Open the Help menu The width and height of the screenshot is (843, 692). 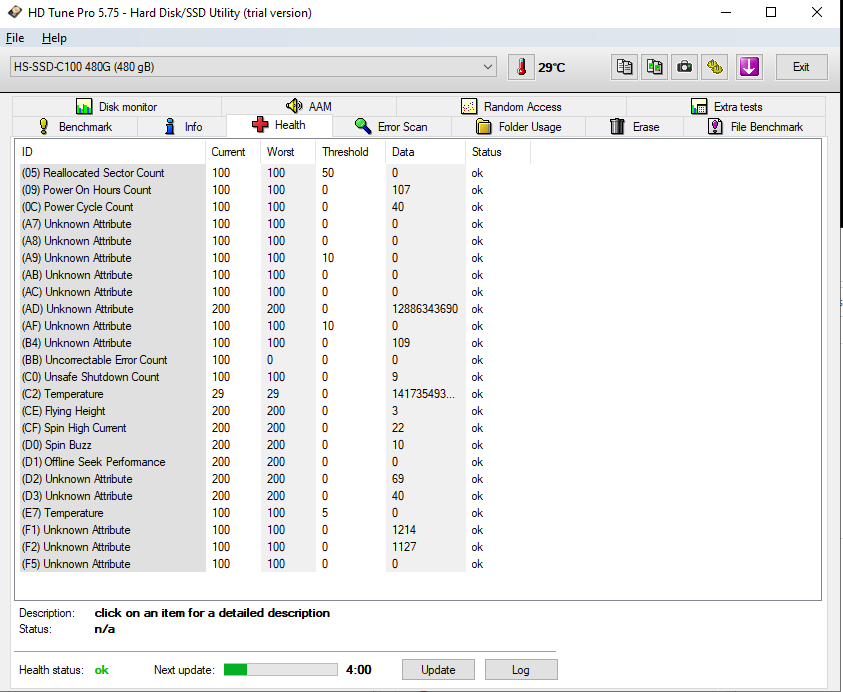click(54, 38)
